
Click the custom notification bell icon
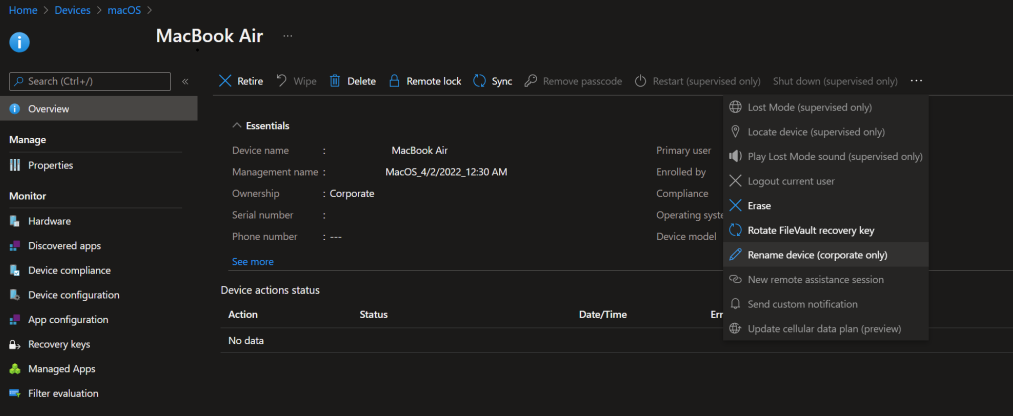click(x=735, y=304)
